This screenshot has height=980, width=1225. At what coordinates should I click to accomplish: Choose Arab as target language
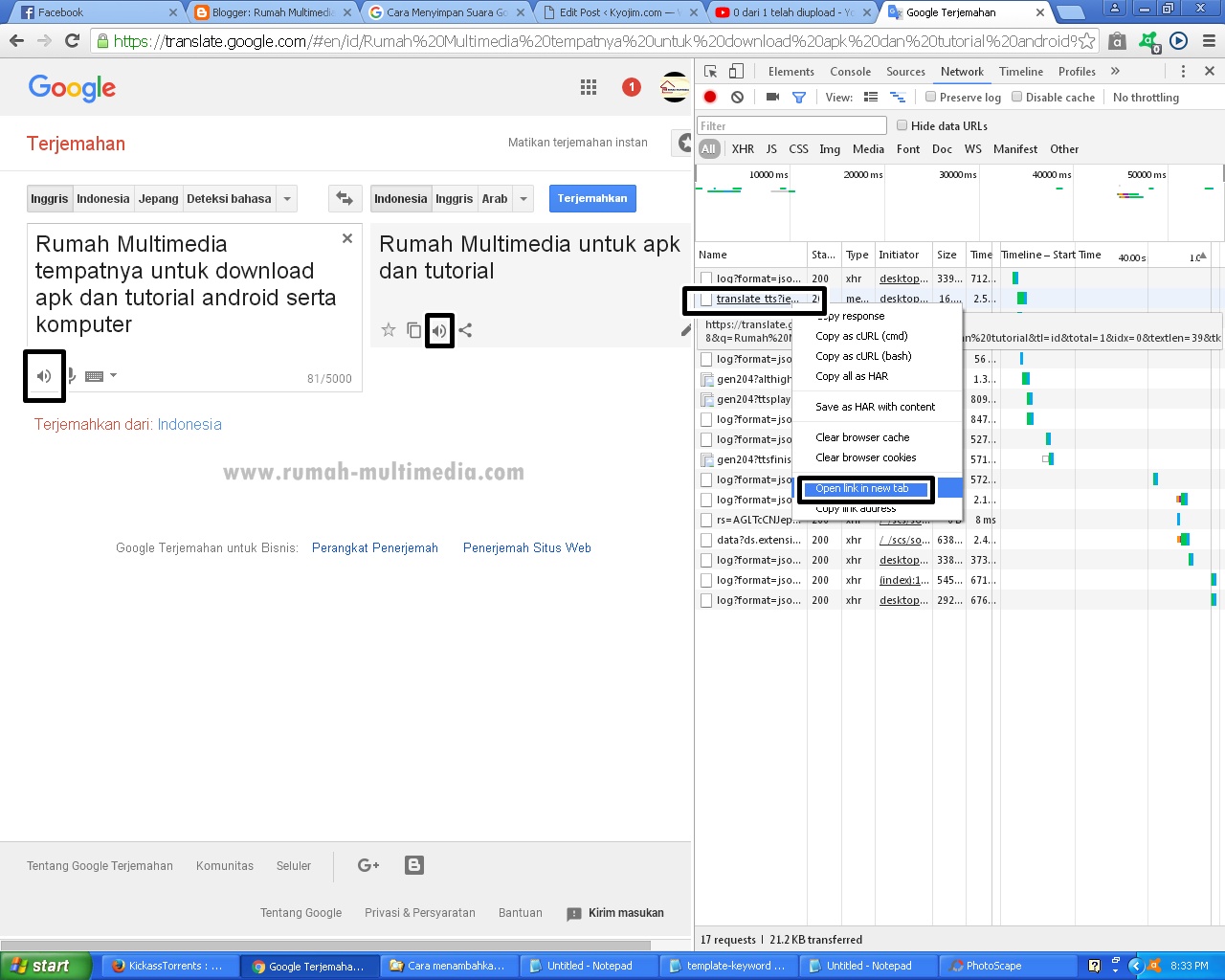pos(495,198)
